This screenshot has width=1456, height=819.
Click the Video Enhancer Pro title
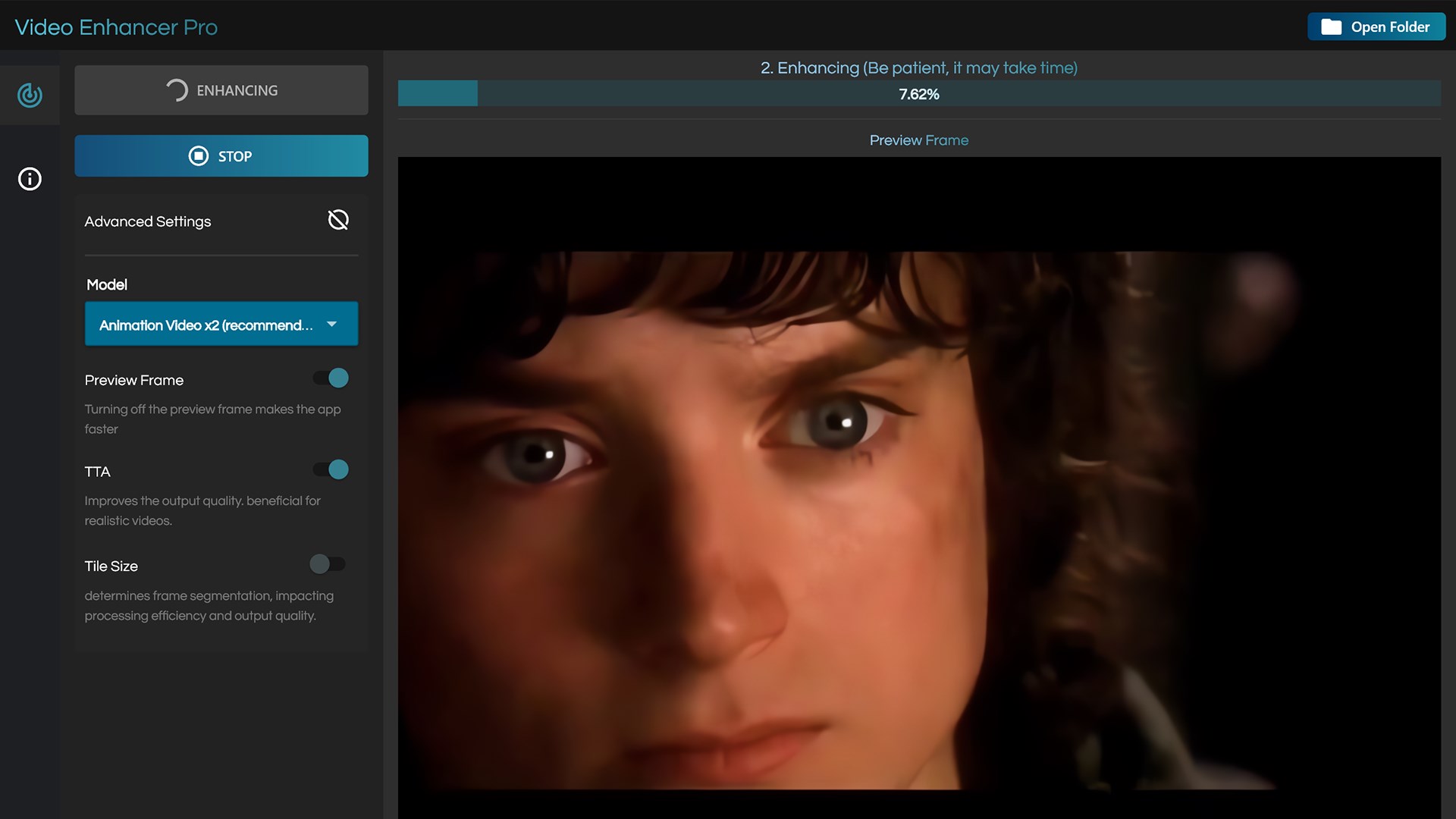pyautogui.click(x=116, y=27)
